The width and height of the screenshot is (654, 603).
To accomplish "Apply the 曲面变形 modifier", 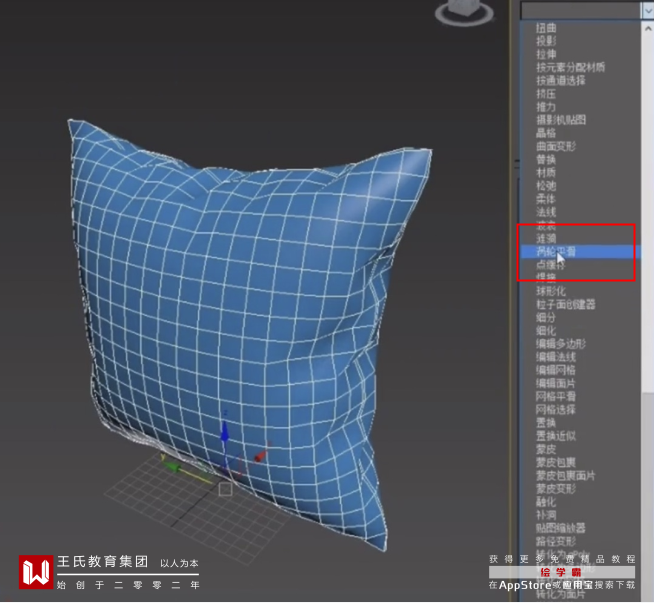I will point(556,146).
